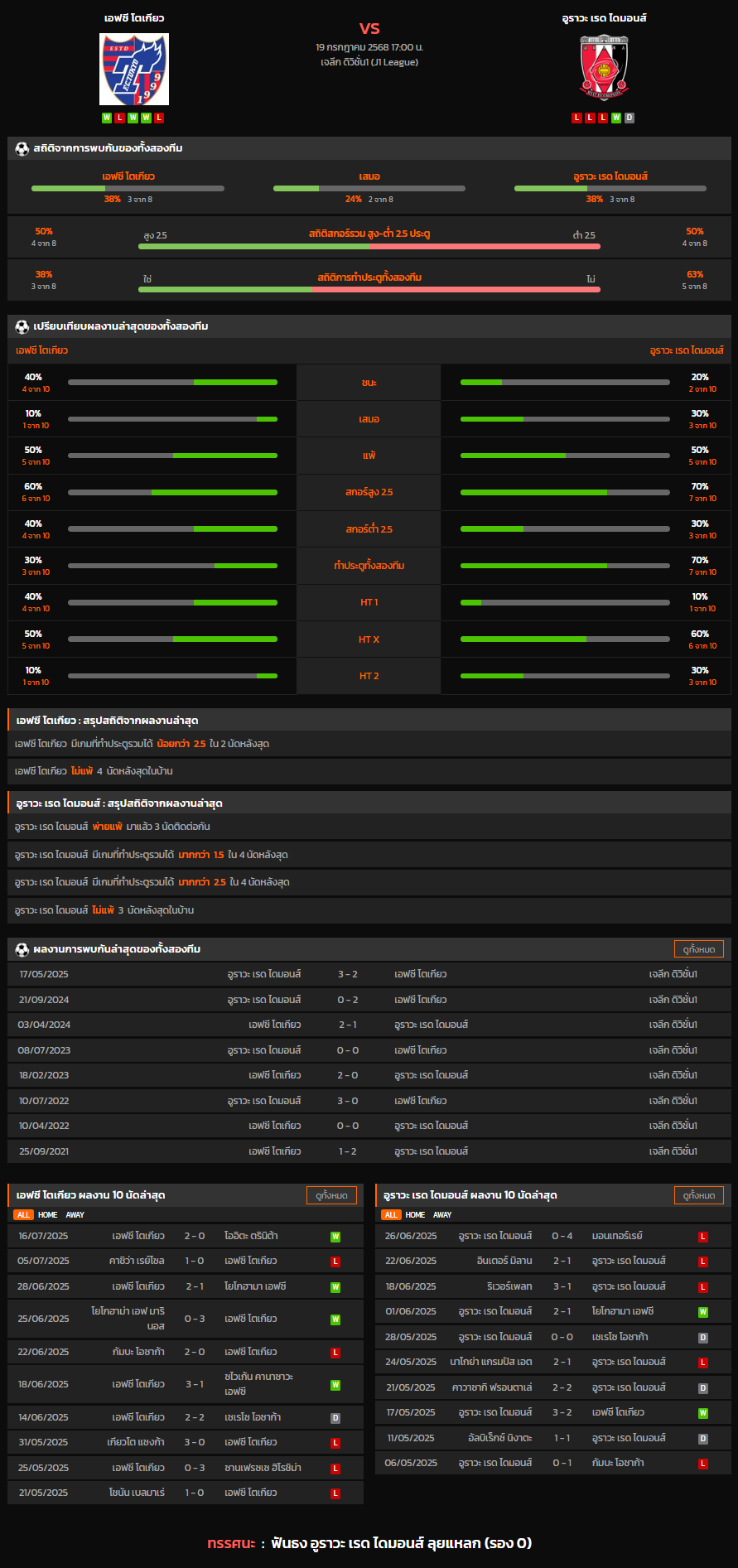The height and width of the screenshot is (1568, 738).
Task: Click W badge on 16/07/2025 FC Tokyo match
Action: tap(335, 1237)
